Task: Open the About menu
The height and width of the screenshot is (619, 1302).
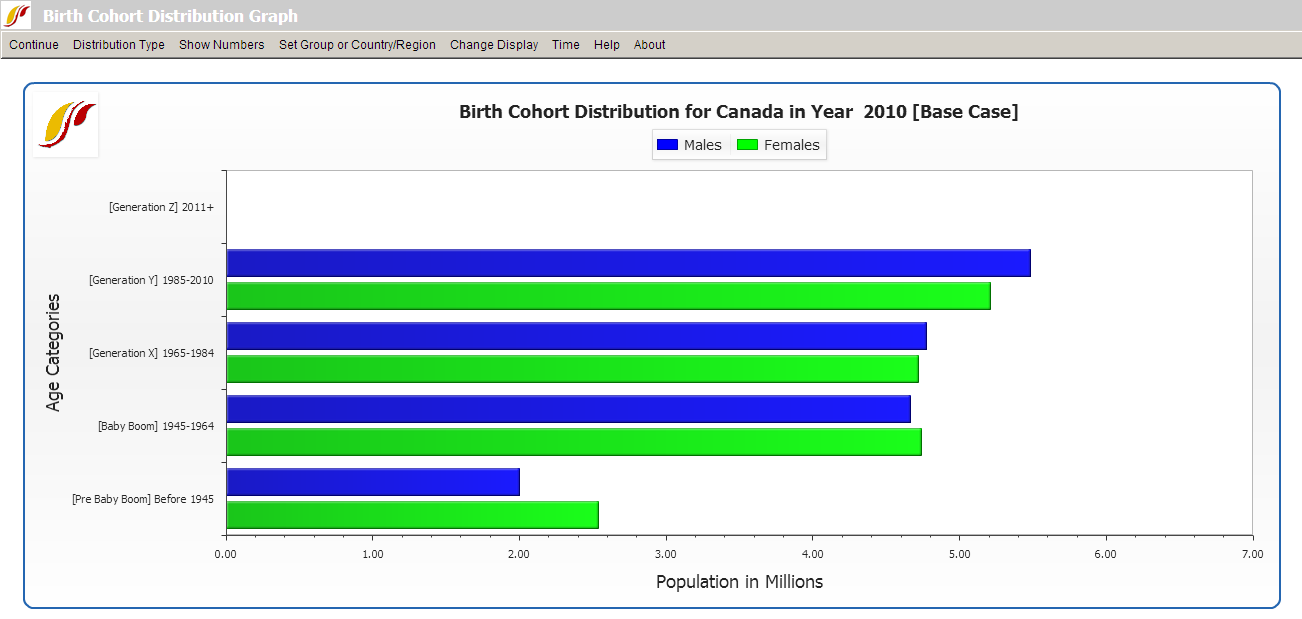Action: tap(649, 44)
